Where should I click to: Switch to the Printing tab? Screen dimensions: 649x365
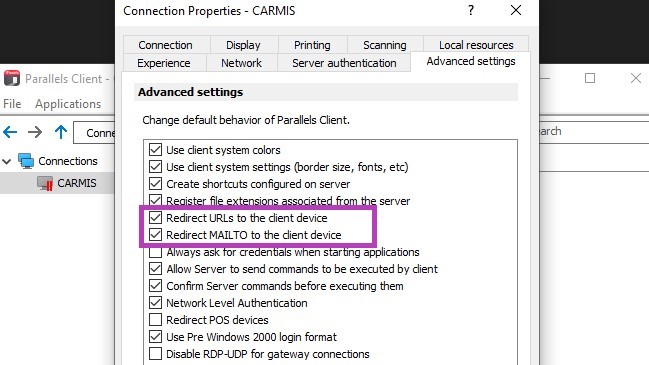312,45
